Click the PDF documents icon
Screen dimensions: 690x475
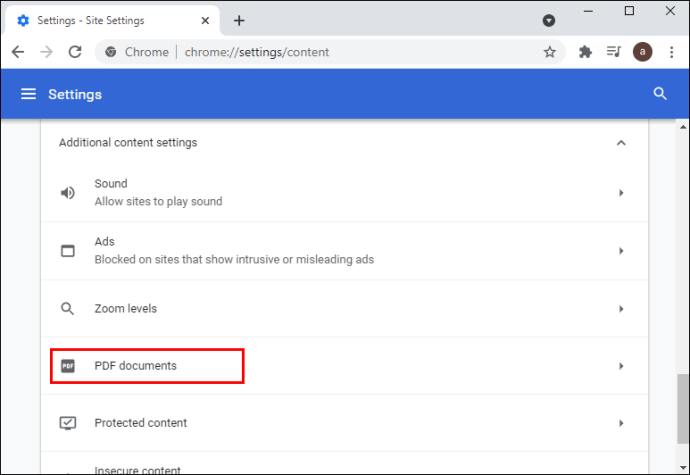click(x=67, y=366)
